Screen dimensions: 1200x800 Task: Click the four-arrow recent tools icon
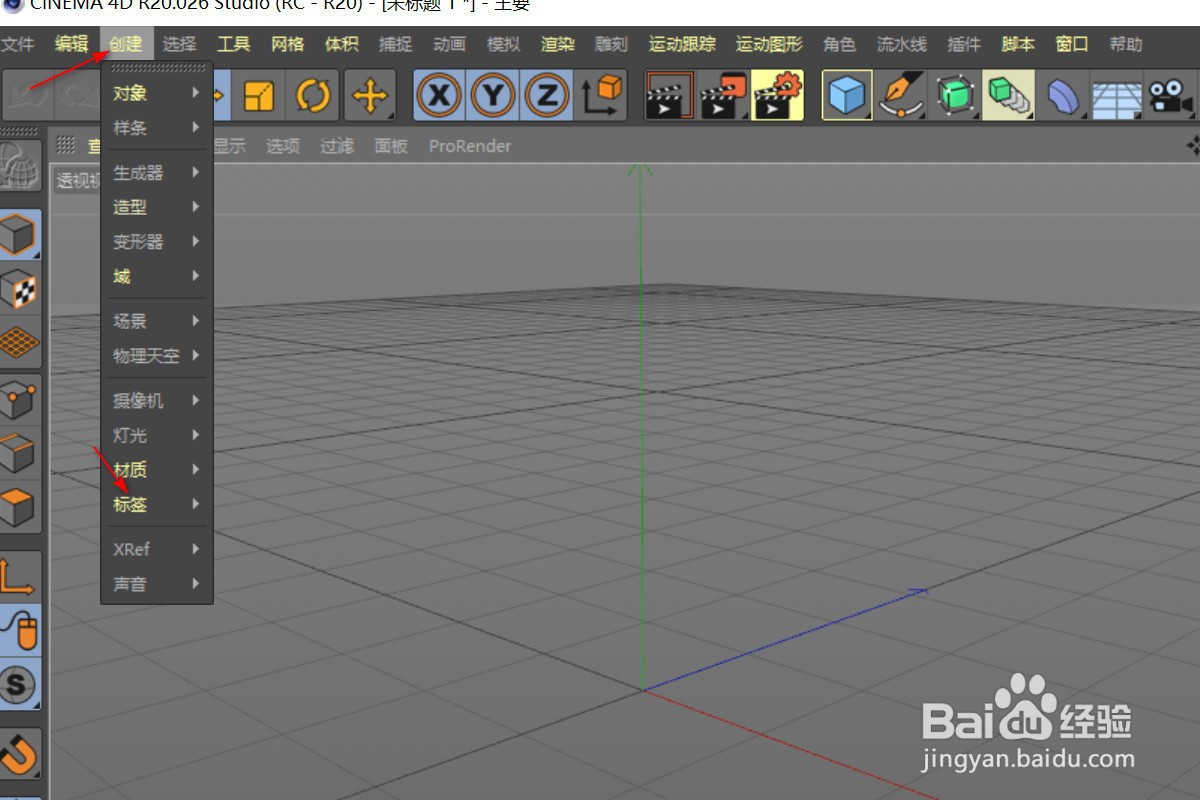pos(370,96)
